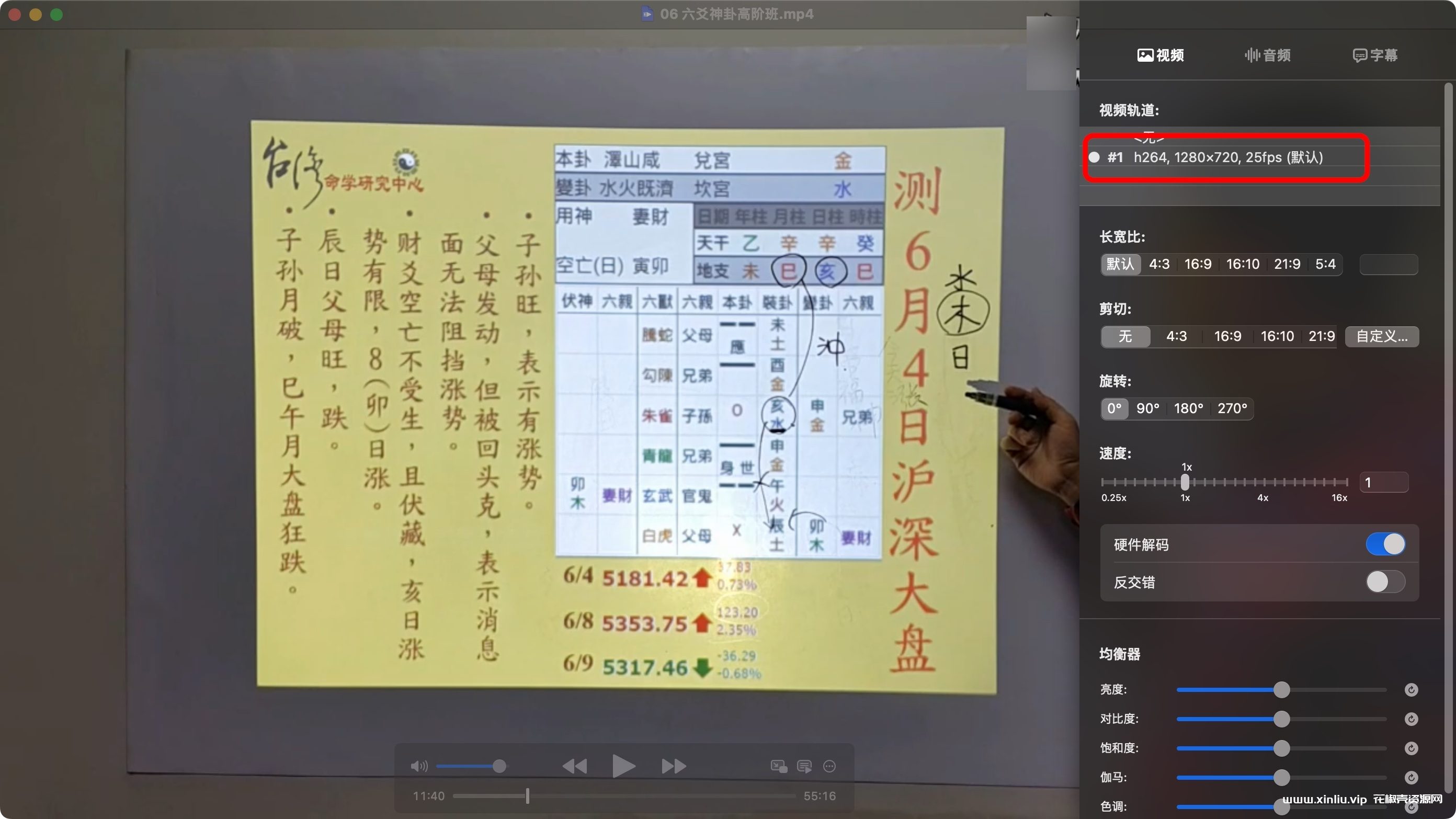Switch to the 字幕 subtitles tab
The height and width of the screenshot is (819, 1456).
[x=1374, y=55]
